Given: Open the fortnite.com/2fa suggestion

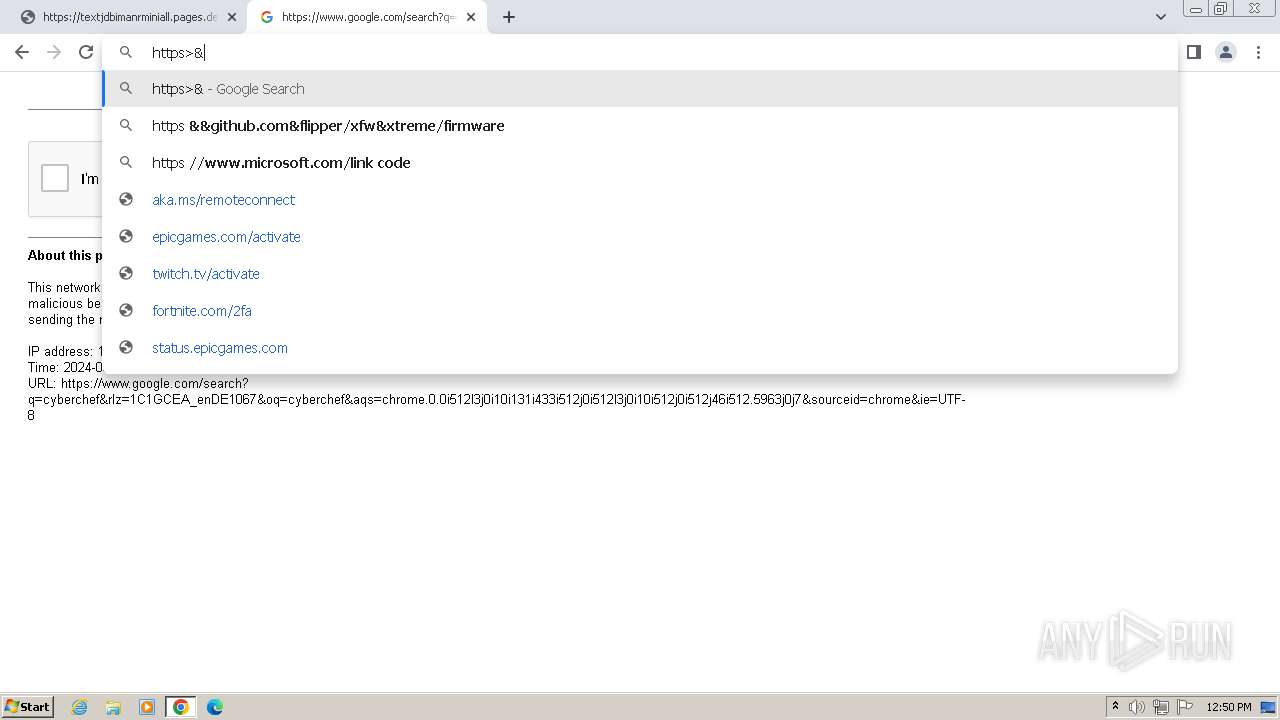Looking at the screenshot, I should tap(640, 311).
